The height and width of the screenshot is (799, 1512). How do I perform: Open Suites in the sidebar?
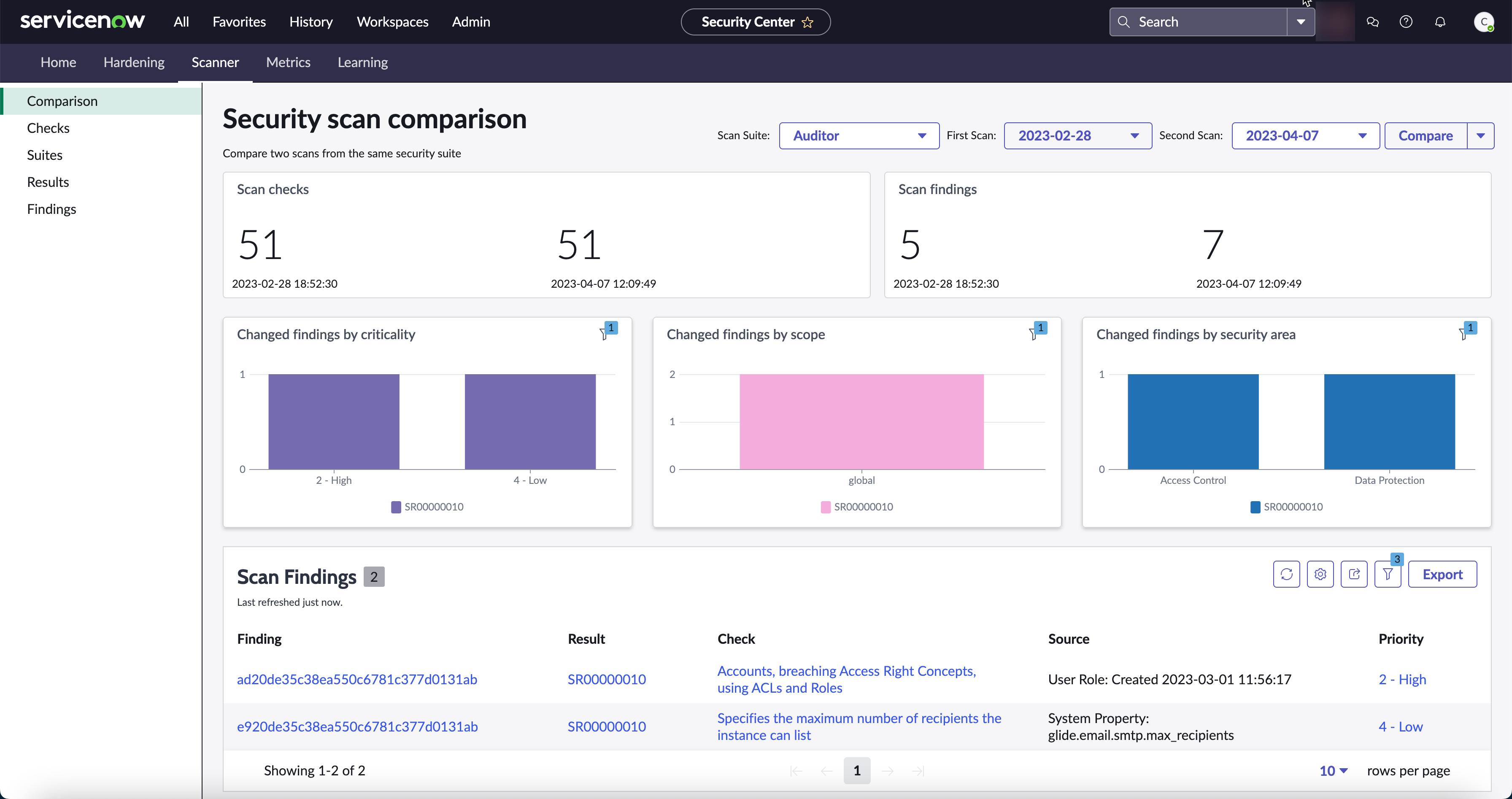point(101,155)
